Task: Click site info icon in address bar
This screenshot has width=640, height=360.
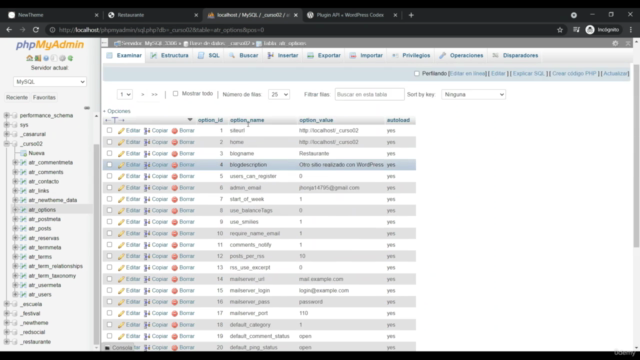Action: (x=52, y=30)
